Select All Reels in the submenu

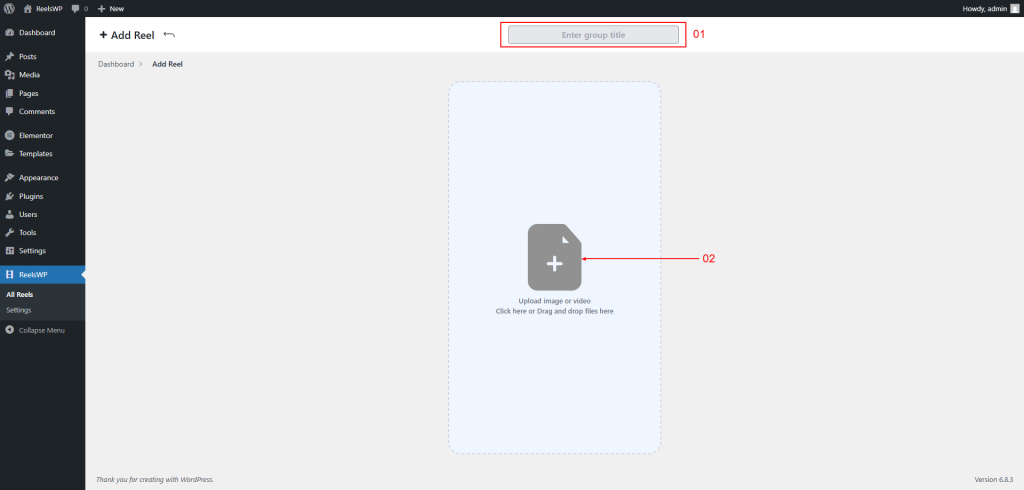point(20,295)
